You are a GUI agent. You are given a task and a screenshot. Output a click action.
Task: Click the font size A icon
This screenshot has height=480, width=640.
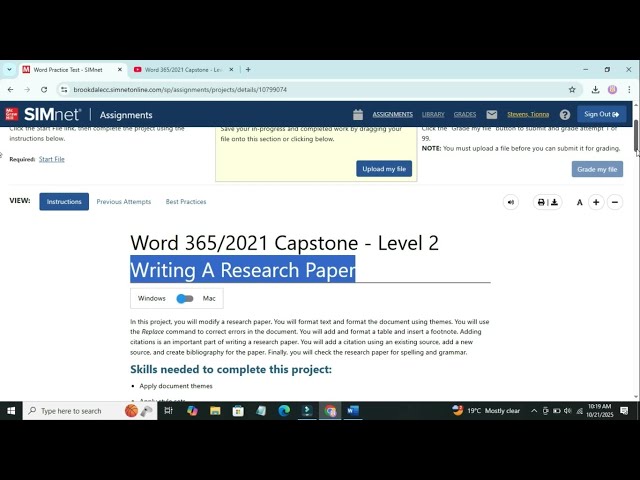point(579,202)
